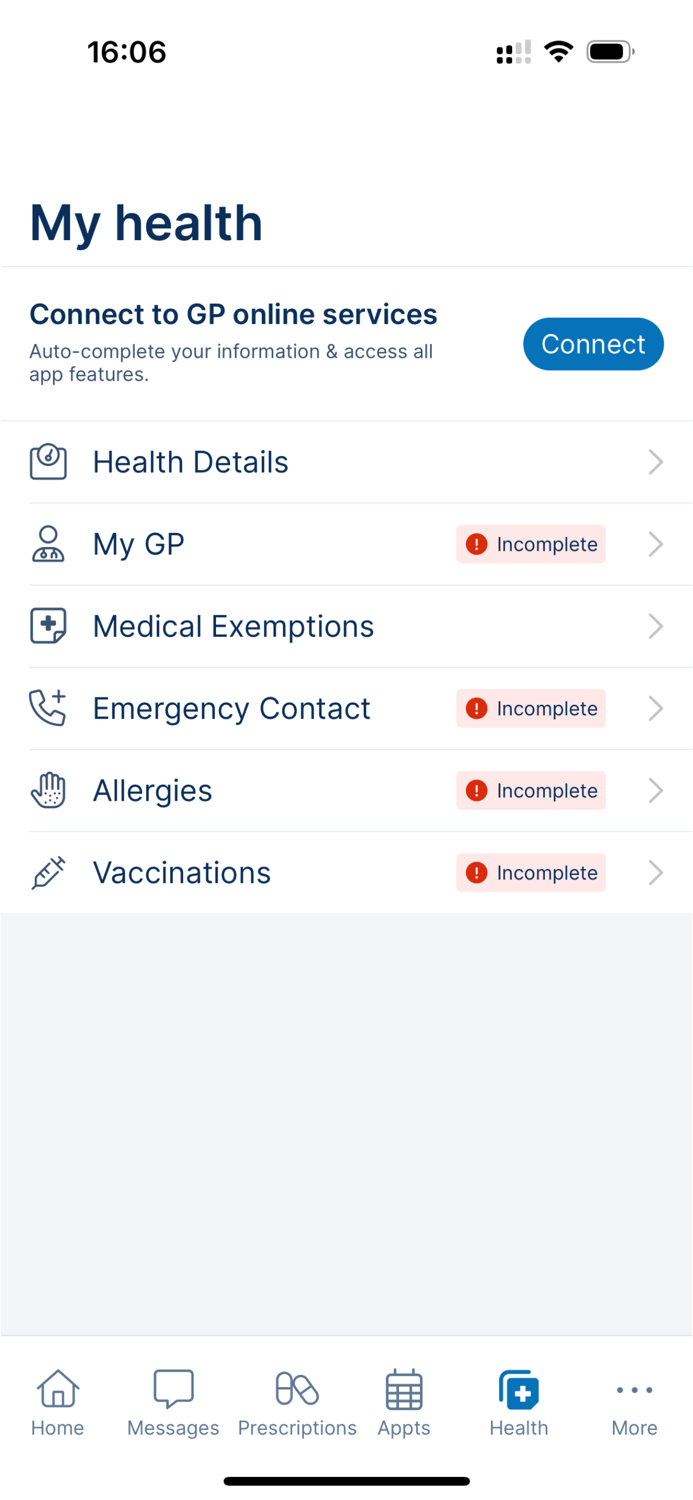Select the My GP doctor icon
Viewport: 693px width, 1500px height.
coord(48,544)
